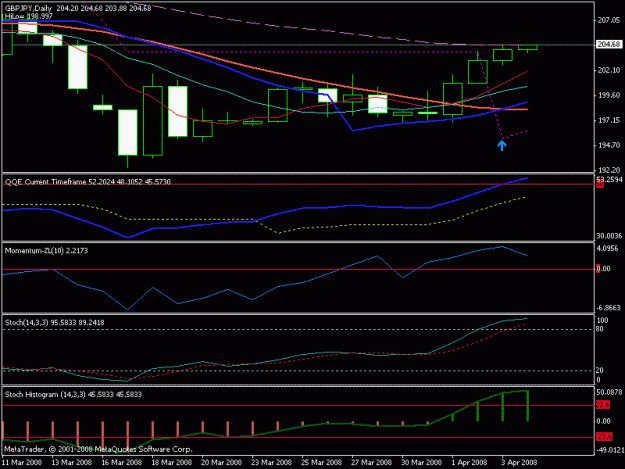Click the 30 Mar 2008 date label
This screenshot has height=469, width=625.
tap(422, 462)
